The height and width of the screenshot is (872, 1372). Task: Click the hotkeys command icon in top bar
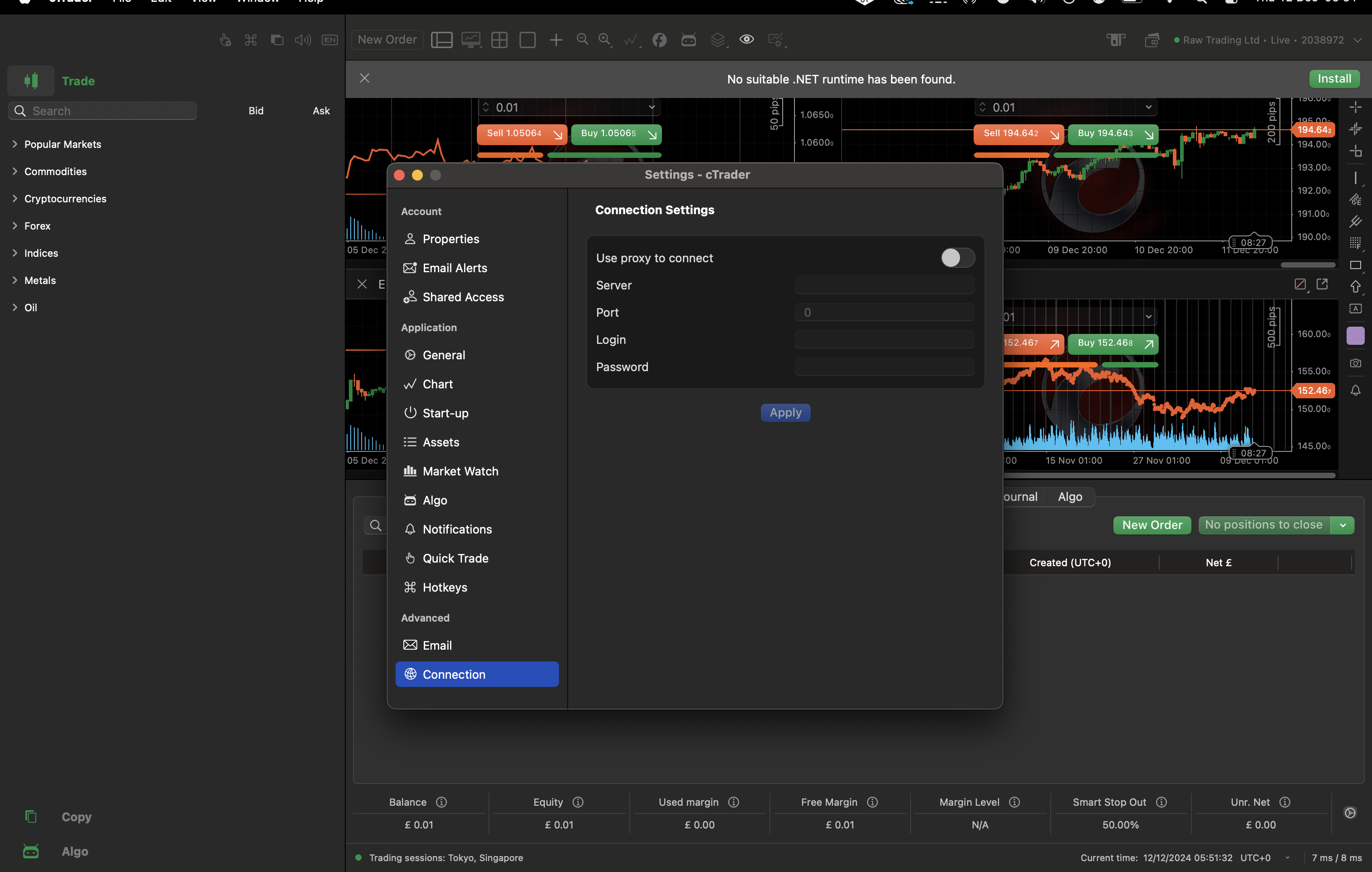251,40
